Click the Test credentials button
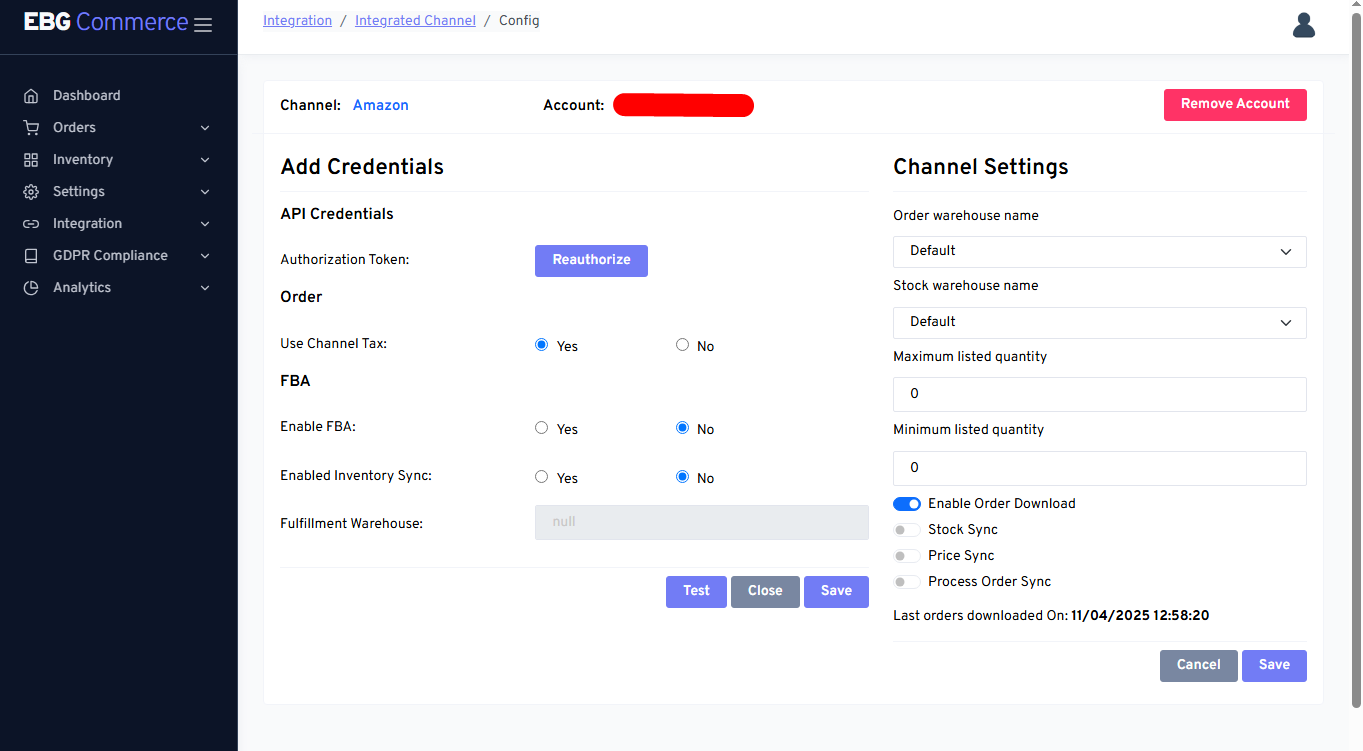The image size is (1363, 751). click(x=696, y=591)
